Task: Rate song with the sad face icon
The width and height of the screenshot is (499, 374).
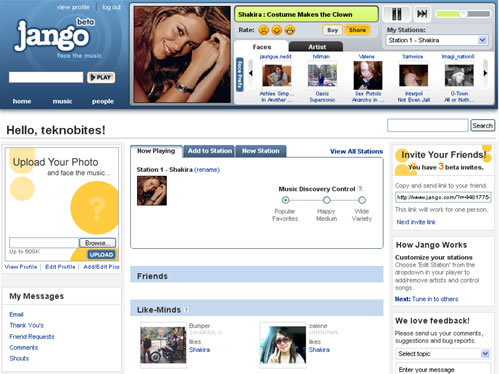Action: pyautogui.click(x=263, y=30)
